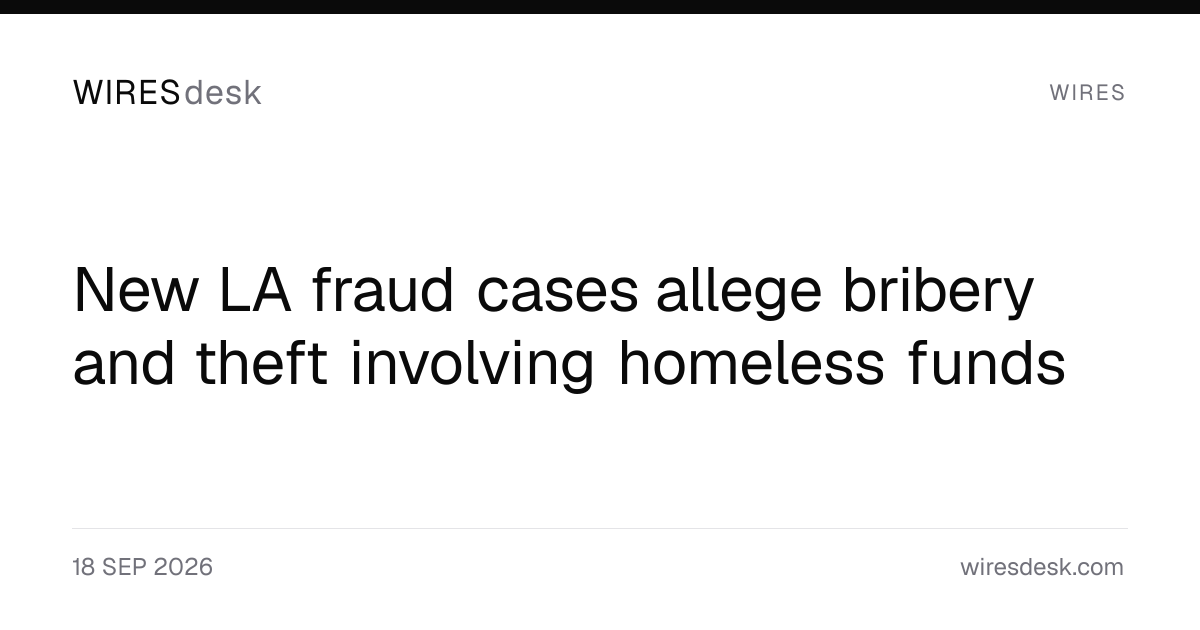Image resolution: width=1200 pixels, height=630 pixels.
Task: Click the thin divider line above date
Action: (600, 528)
